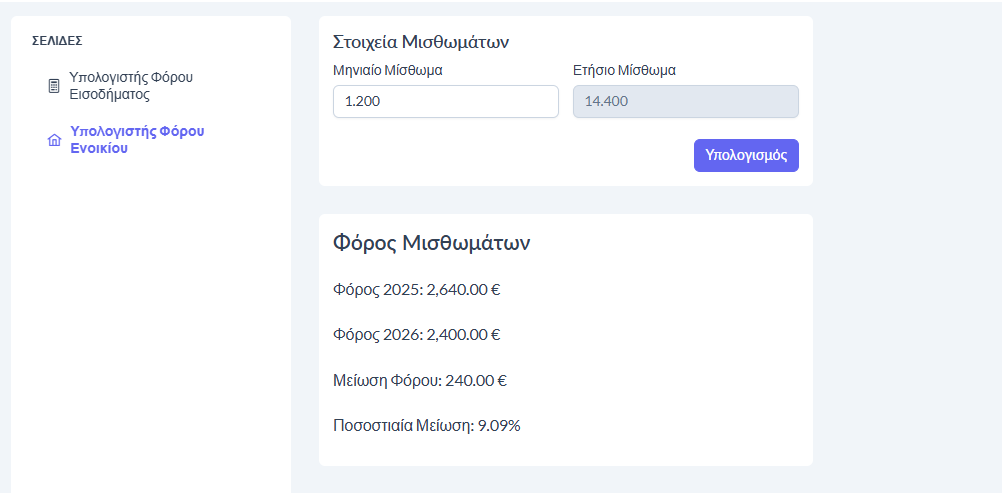The width and height of the screenshot is (1002, 493).
Task: Focus the Μηνιαίο Μίσθωμα input field
Action: [x=445, y=101]
